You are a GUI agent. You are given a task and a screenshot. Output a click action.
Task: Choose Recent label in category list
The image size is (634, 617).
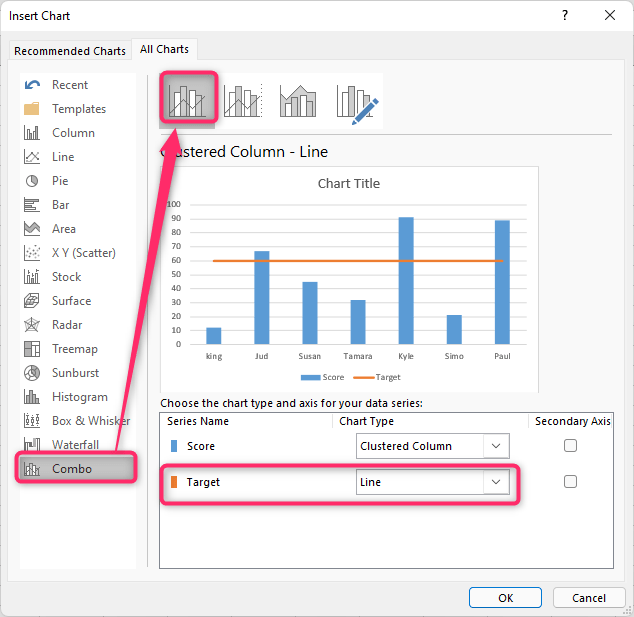(70, 85)
